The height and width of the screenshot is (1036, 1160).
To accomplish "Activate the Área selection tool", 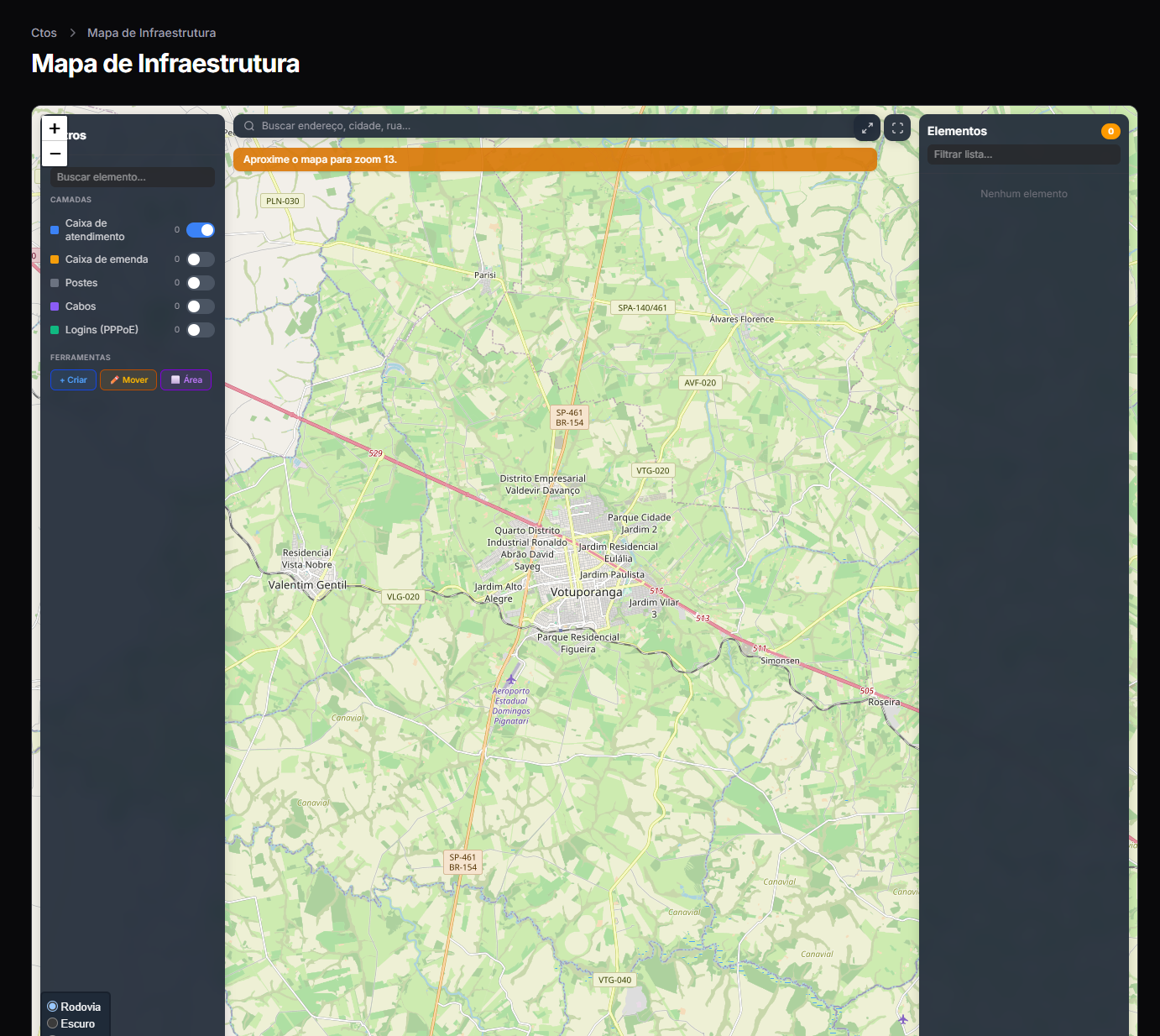I will pos(186,379).
